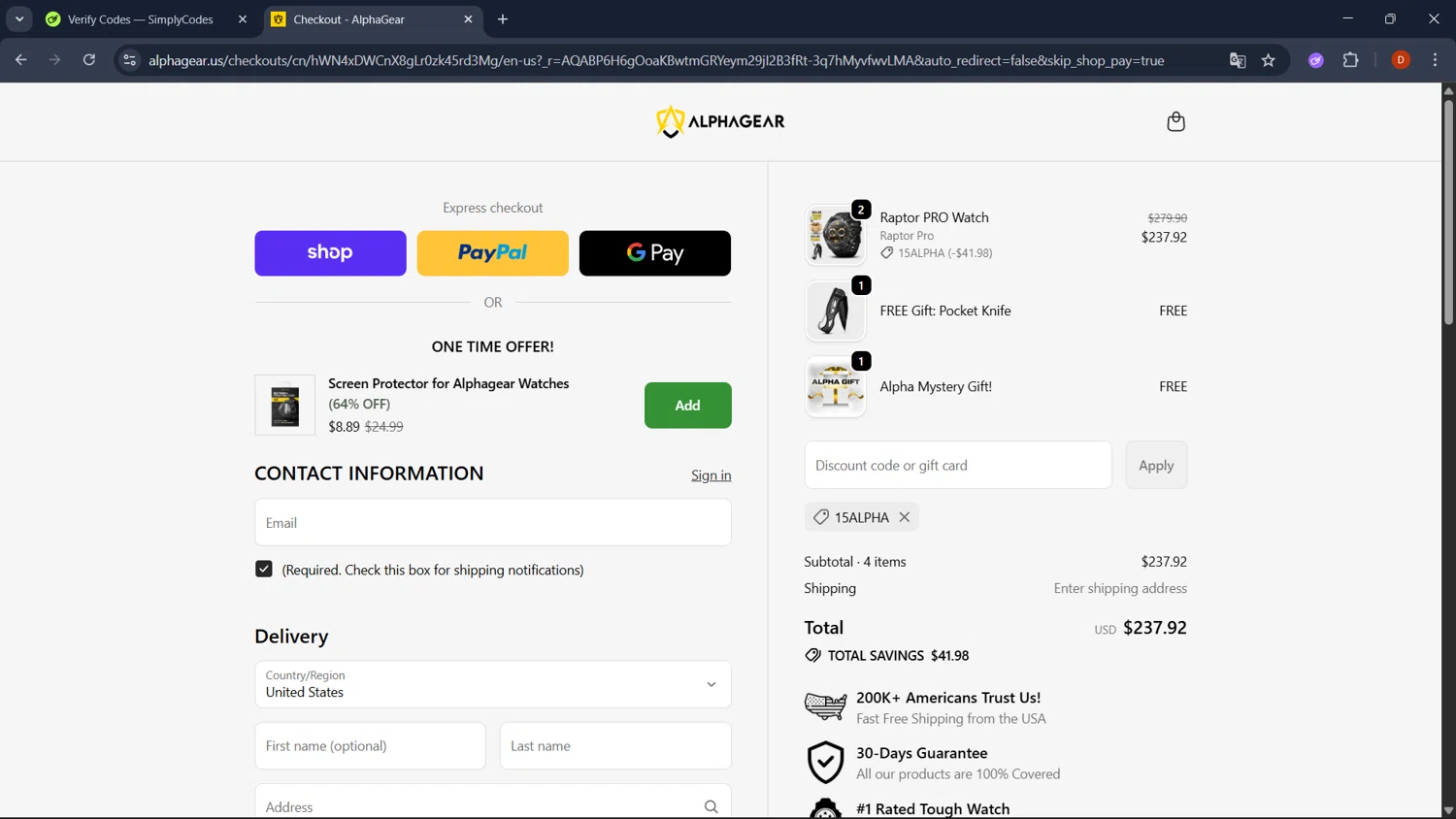The width and height of the screenshot is (1456, 819).
Task: Click the '$237.92' total amount
Action: coord(1155,628)
